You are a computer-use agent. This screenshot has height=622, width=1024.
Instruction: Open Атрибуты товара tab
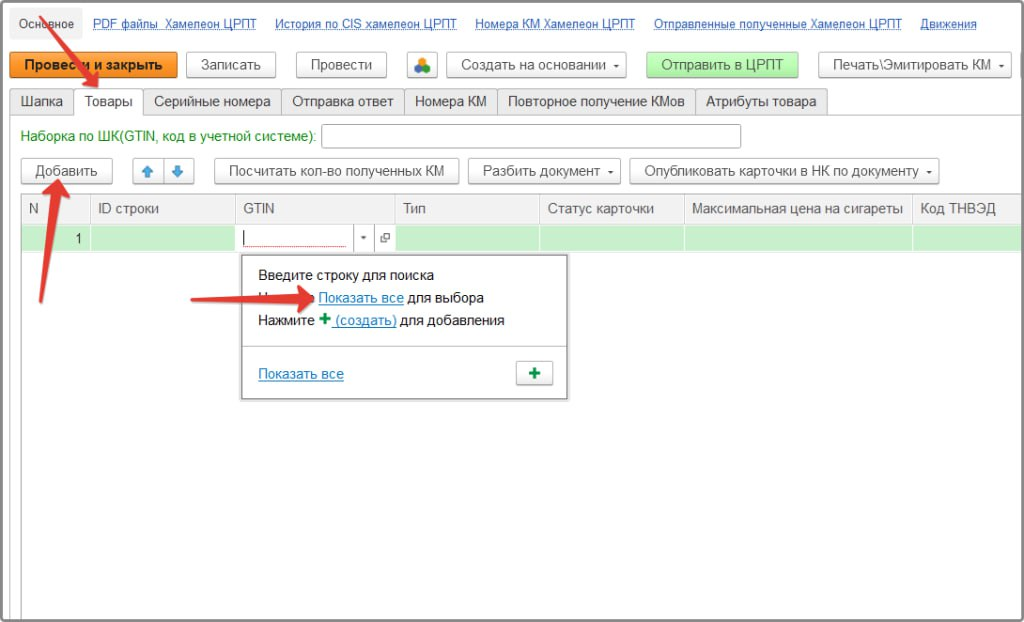coord(761,102)
